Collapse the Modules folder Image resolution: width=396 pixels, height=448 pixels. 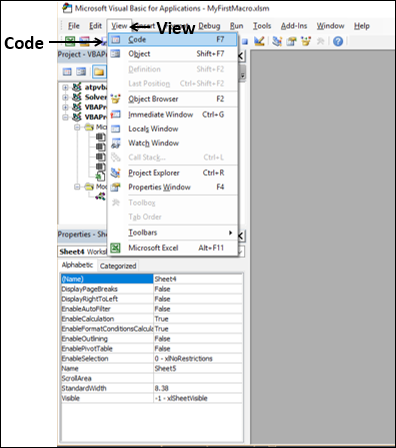[x=77, y=187]
